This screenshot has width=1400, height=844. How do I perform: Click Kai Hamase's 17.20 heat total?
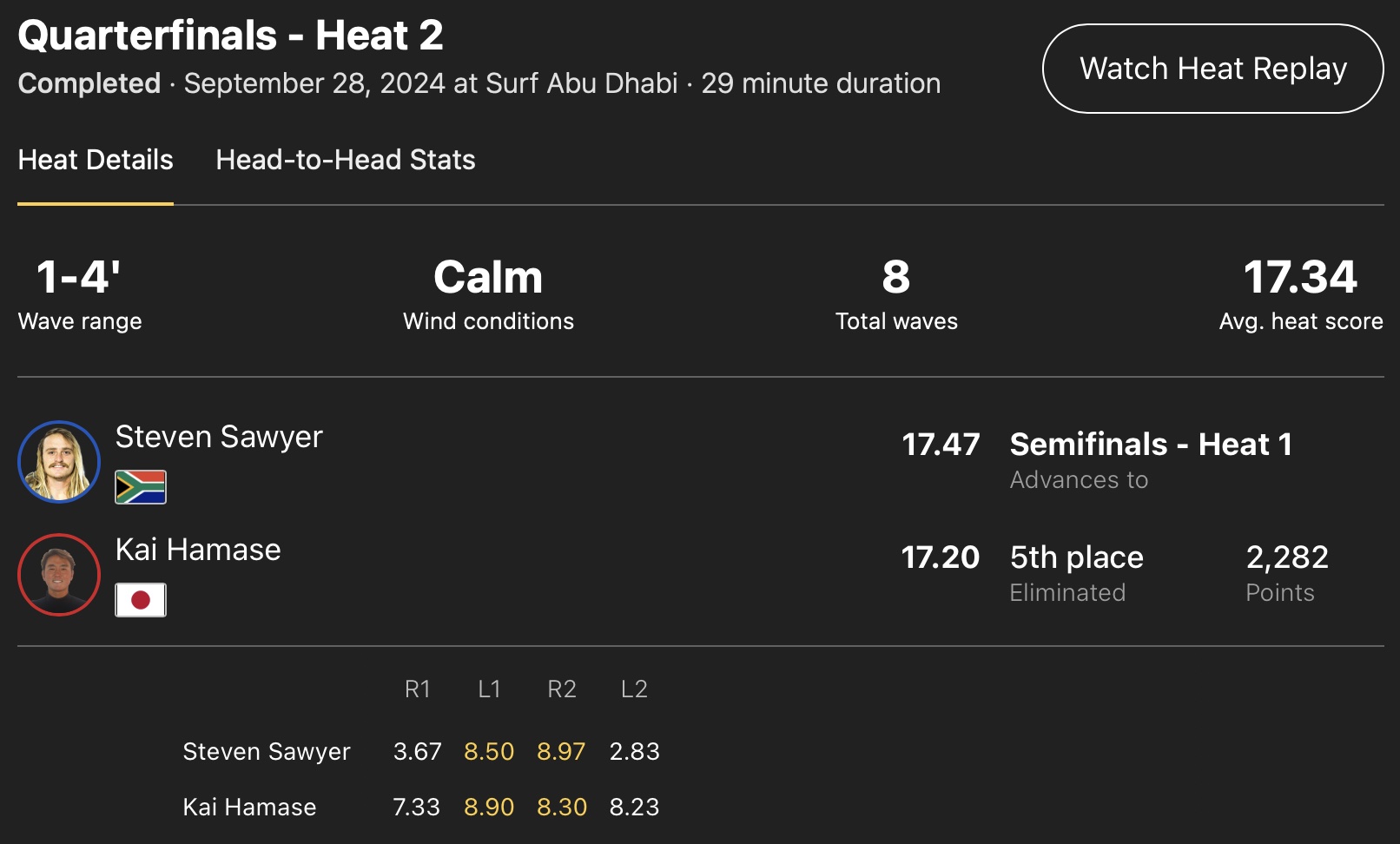coord(941,557)
